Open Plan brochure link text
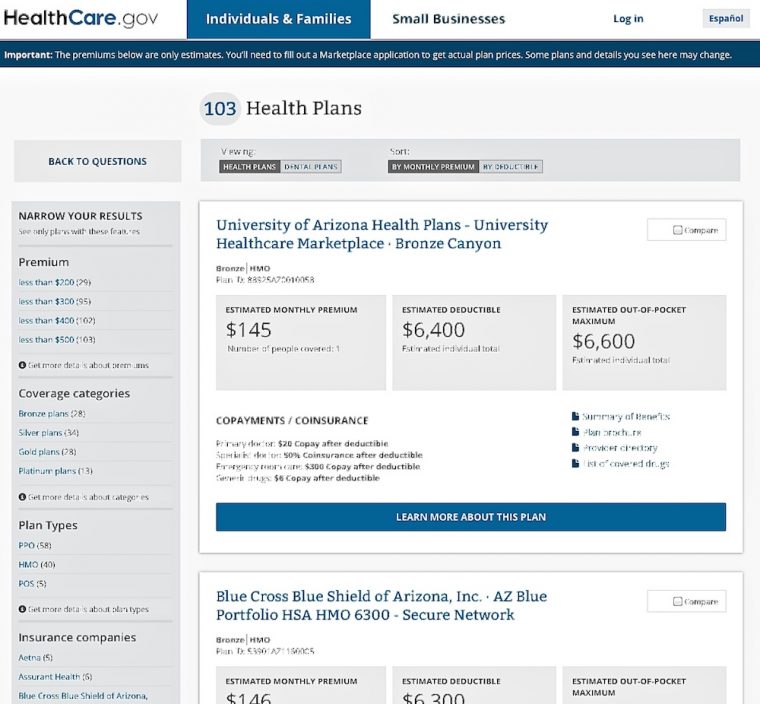This screenshot has height=704, width=760. coord(612,432)
